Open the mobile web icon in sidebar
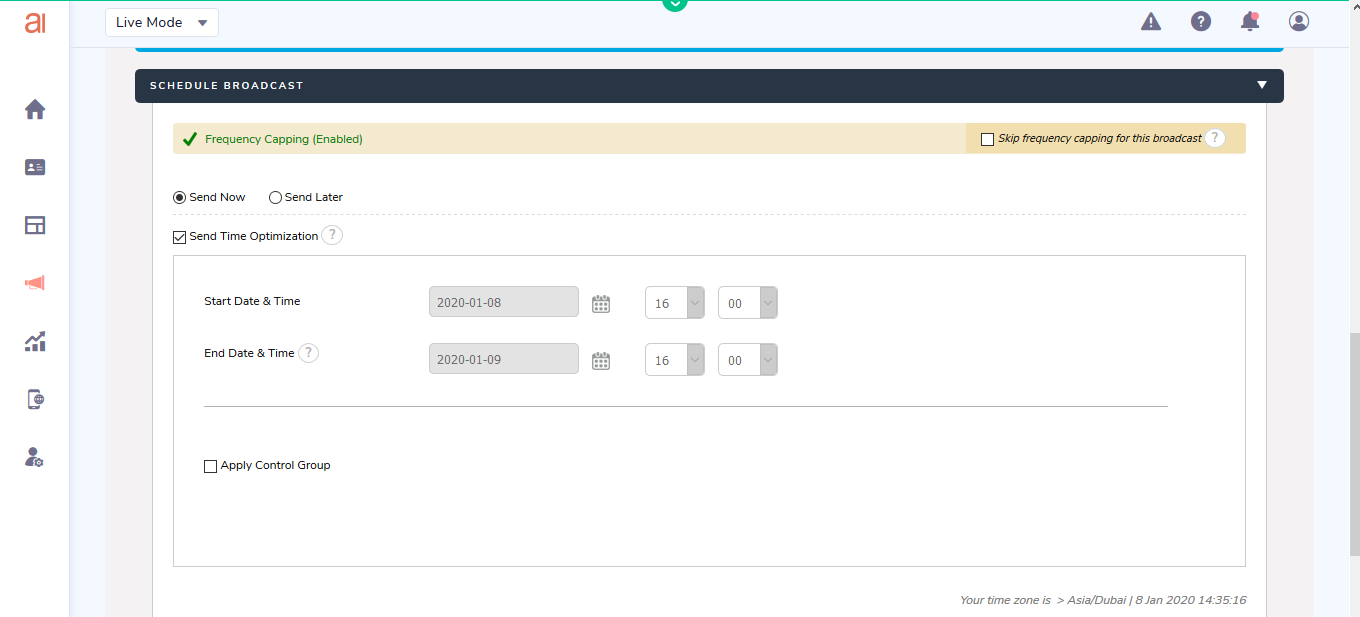 (35, 400)
